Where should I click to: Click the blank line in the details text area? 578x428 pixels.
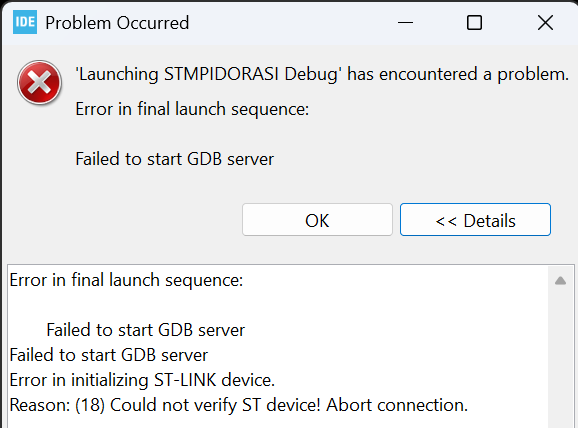[276, 305]
